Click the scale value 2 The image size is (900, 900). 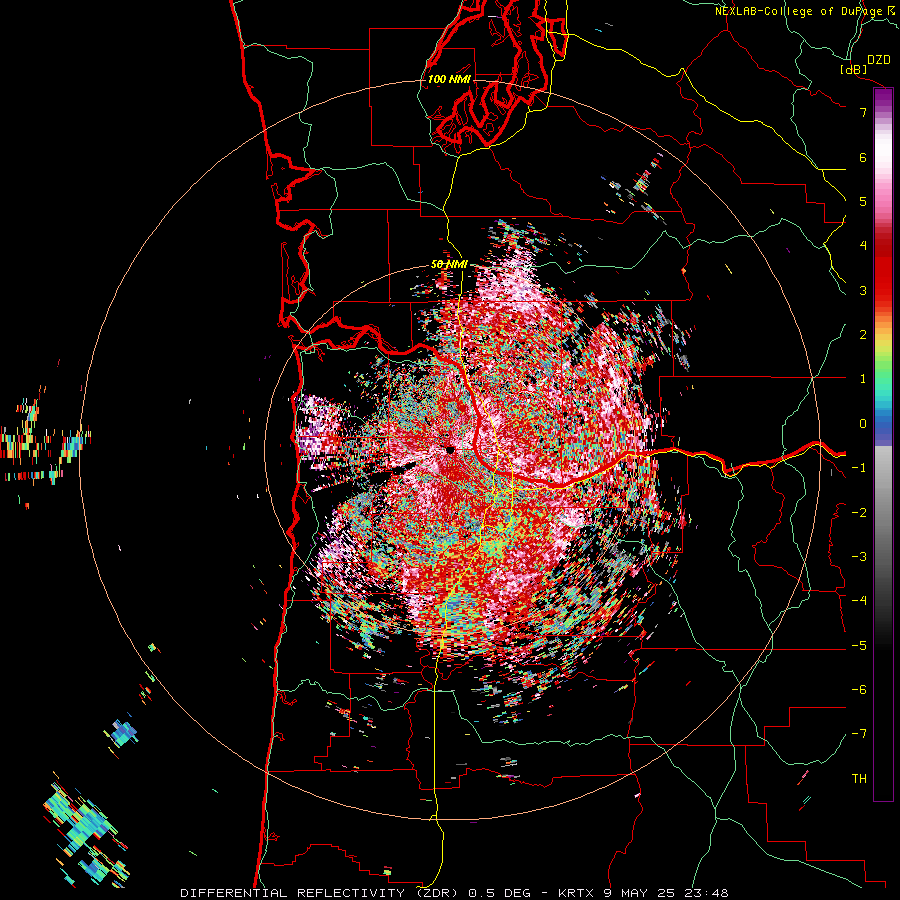coord(863,334)
